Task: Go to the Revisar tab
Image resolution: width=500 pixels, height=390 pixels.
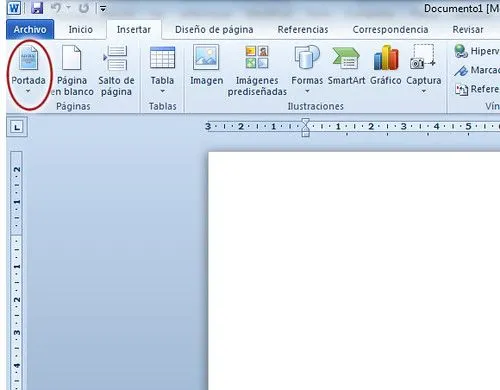Action: pyautogui.click(x=468, y=29)
